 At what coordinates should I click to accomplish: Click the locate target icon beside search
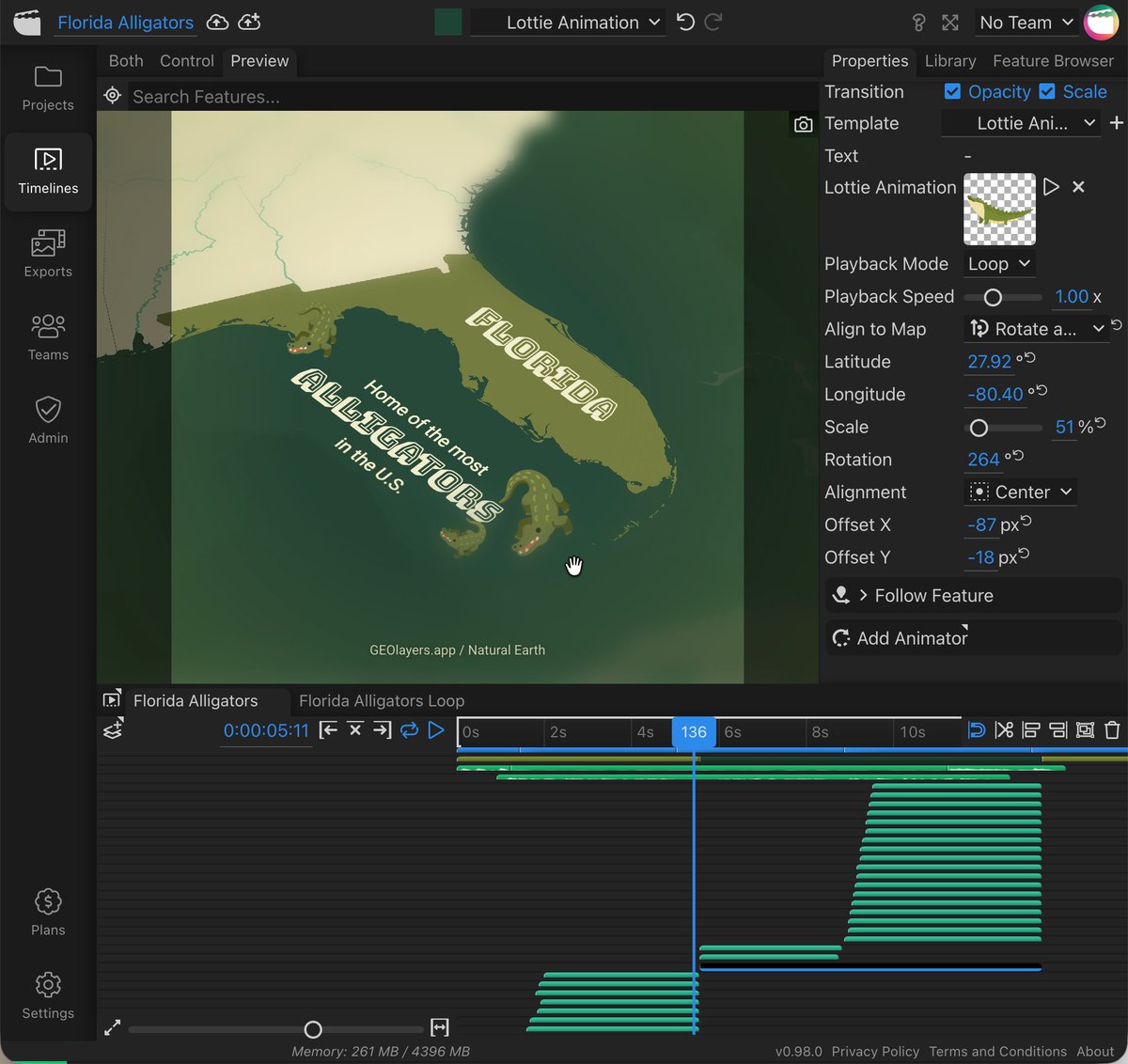(113, 96)
